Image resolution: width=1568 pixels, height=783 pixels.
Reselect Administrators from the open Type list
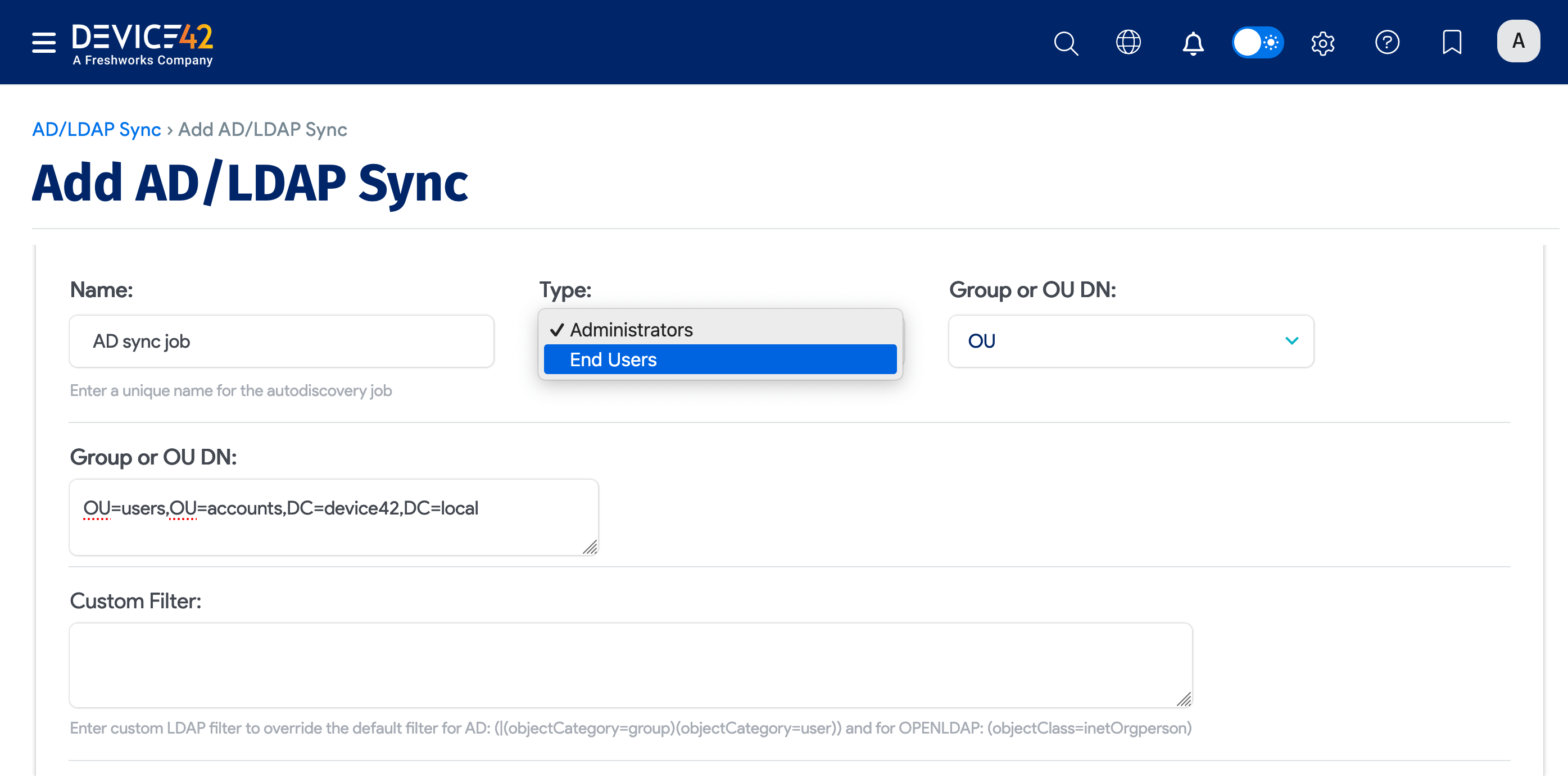point(631,329)
